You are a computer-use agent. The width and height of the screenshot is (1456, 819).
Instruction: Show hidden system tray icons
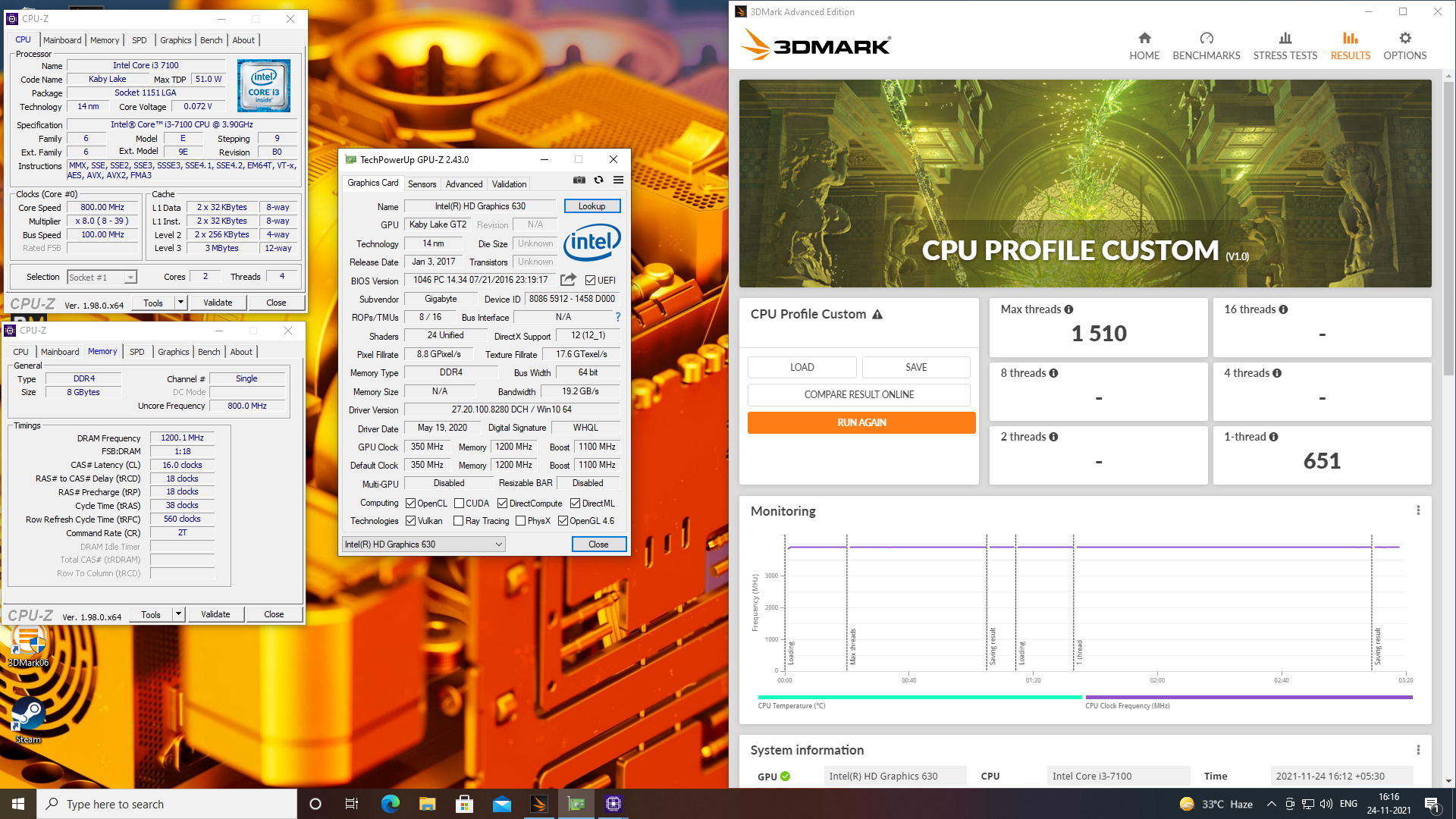point(1271,804)
